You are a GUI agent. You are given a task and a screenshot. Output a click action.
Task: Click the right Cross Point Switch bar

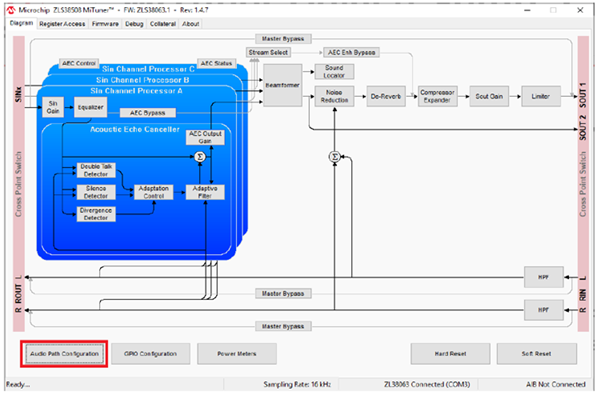pos(583,184)
